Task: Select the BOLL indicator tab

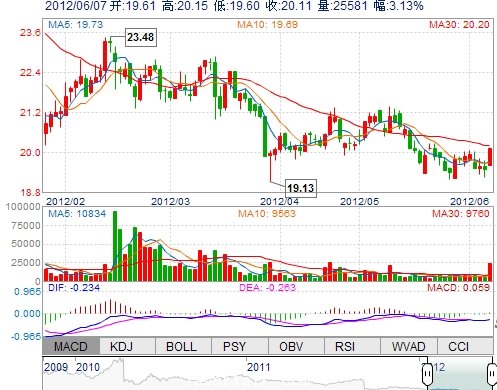Action: (181, 346)
